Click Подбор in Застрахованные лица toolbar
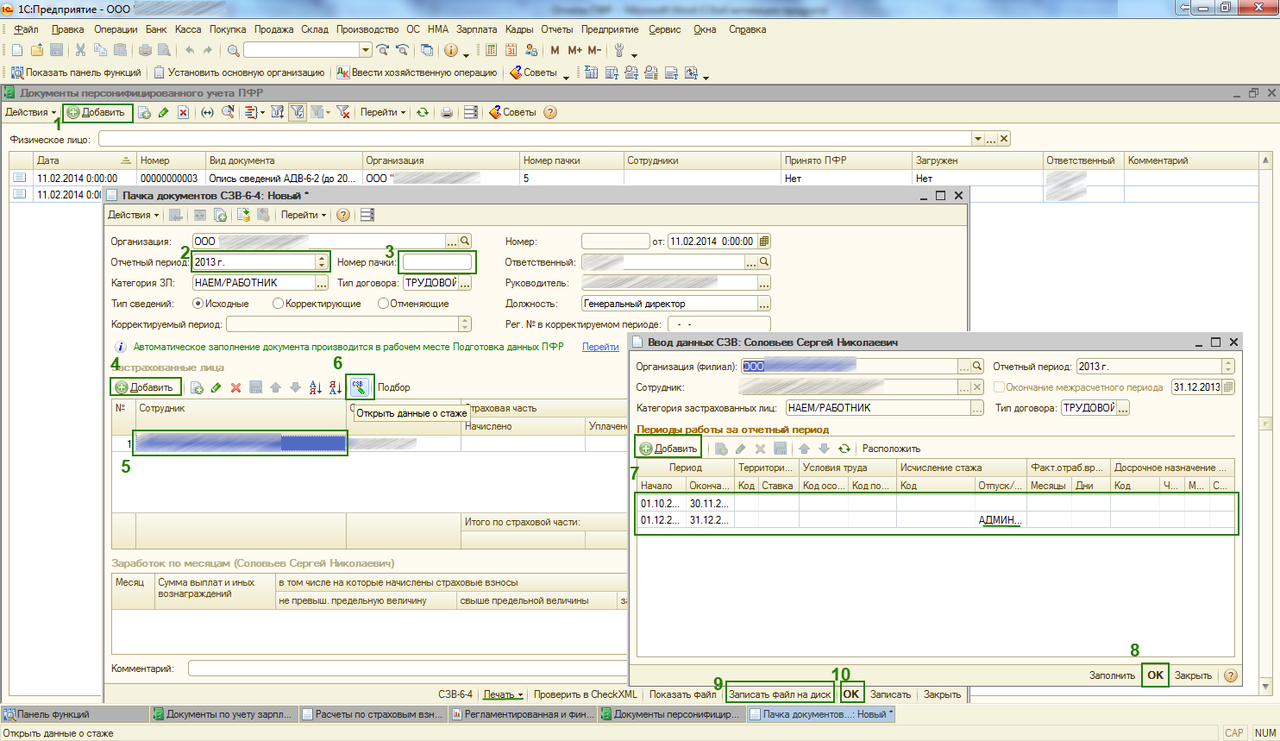The width and height of the screenshot is (1280, 741). tap(394, 387)
